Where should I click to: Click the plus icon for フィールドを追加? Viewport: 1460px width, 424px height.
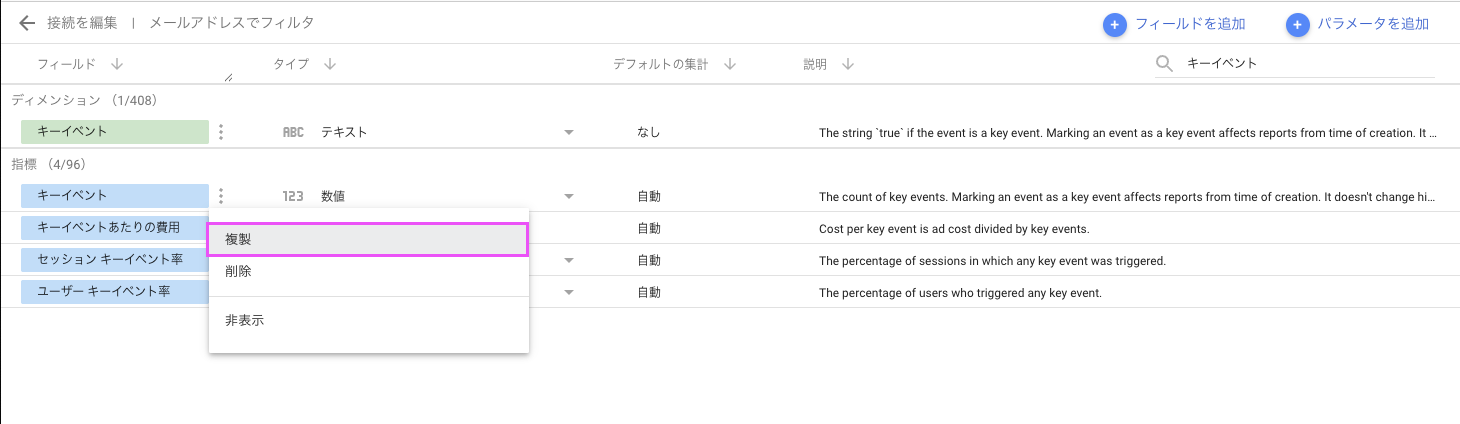[1115, 24]
